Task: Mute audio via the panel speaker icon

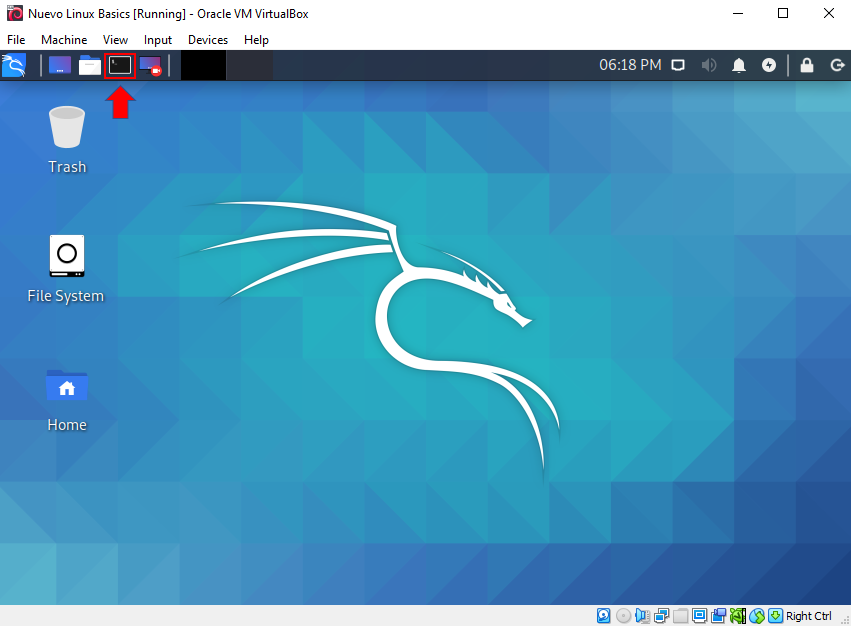Action: [x=708, y=65]
